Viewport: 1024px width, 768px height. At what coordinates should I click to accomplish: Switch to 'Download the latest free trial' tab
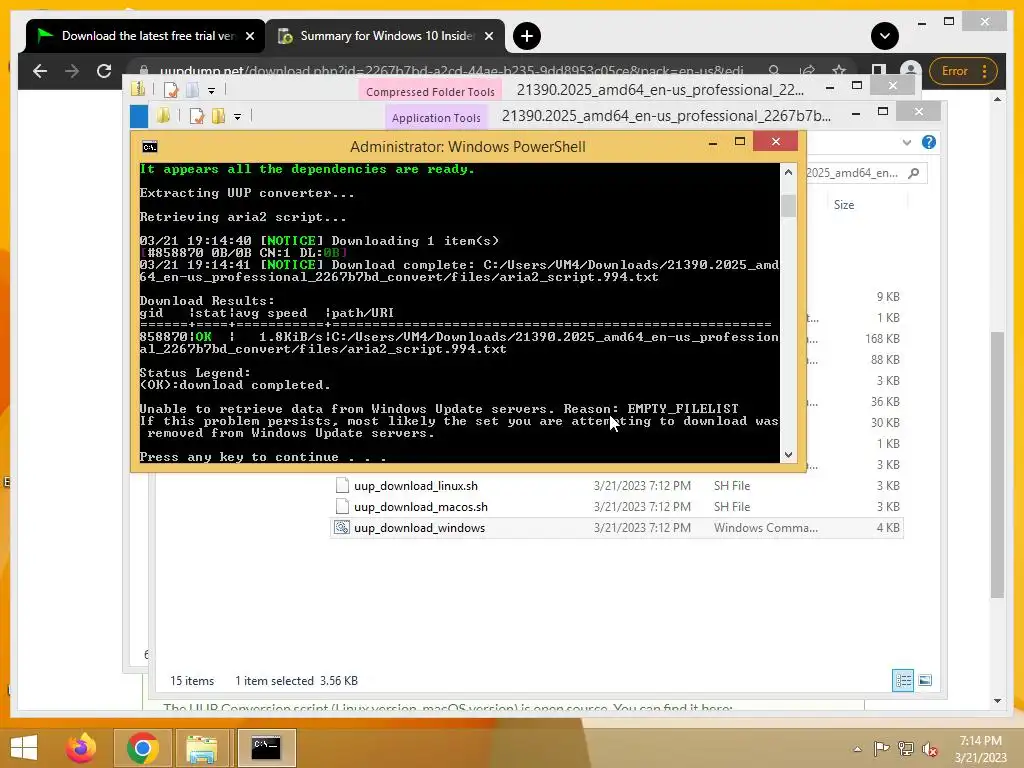[145, 36]
